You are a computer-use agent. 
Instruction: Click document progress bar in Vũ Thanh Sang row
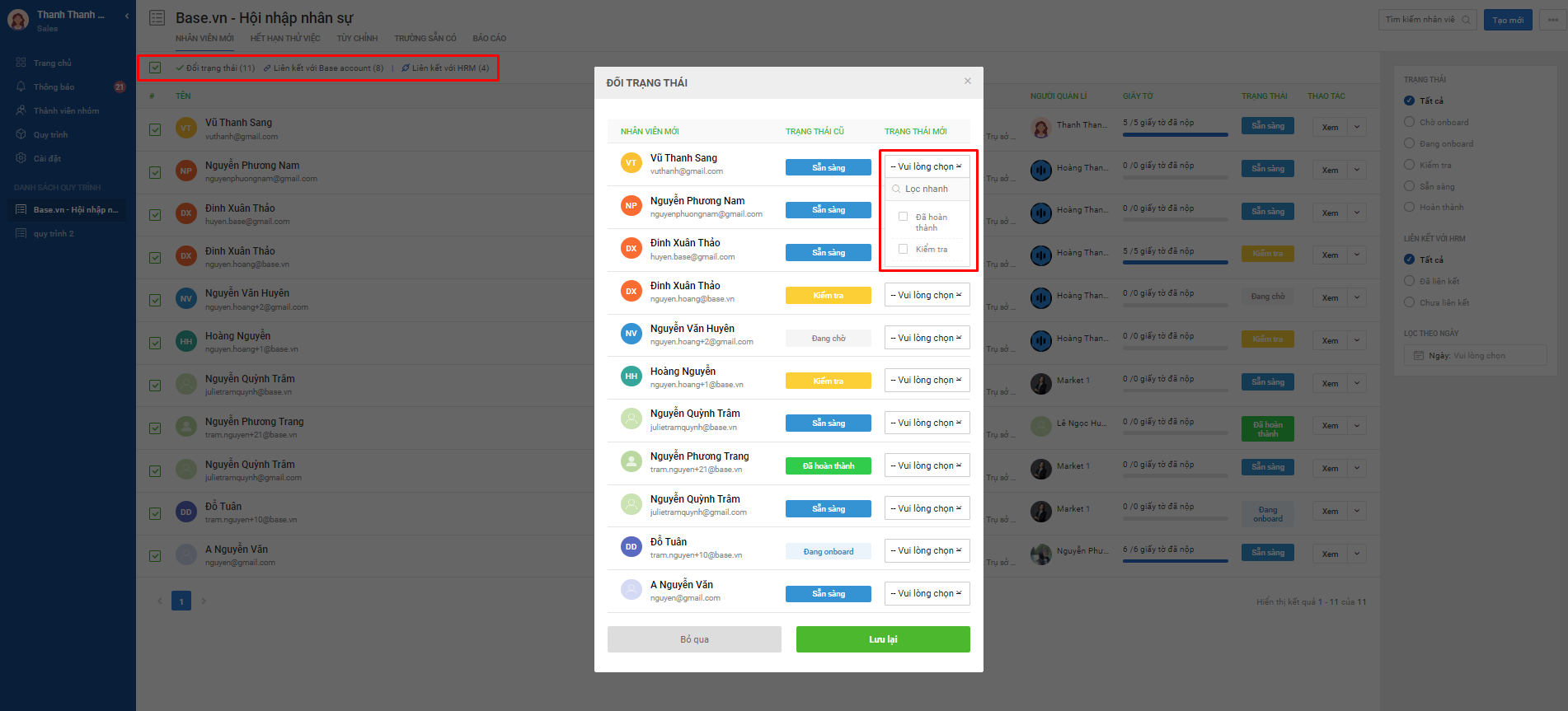coord(1176,133)
